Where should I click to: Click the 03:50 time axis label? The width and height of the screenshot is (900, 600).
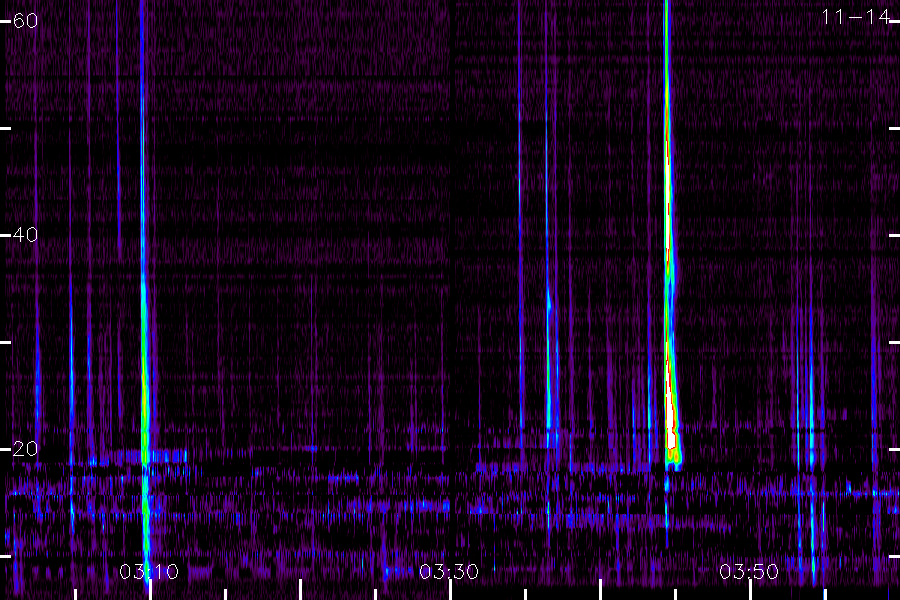point(749,571)
